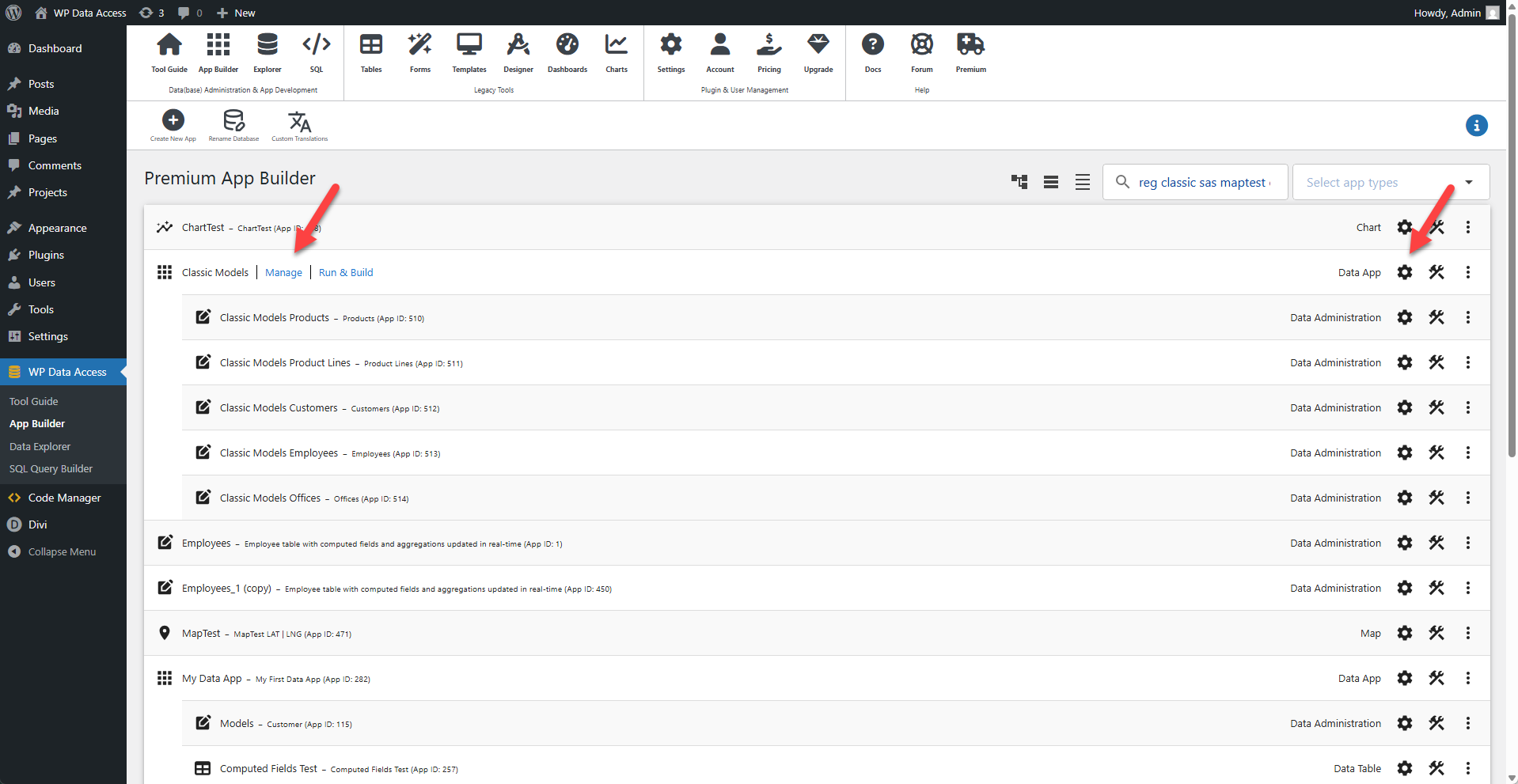Select App Builder in the sidebar menu

point(36,423)
